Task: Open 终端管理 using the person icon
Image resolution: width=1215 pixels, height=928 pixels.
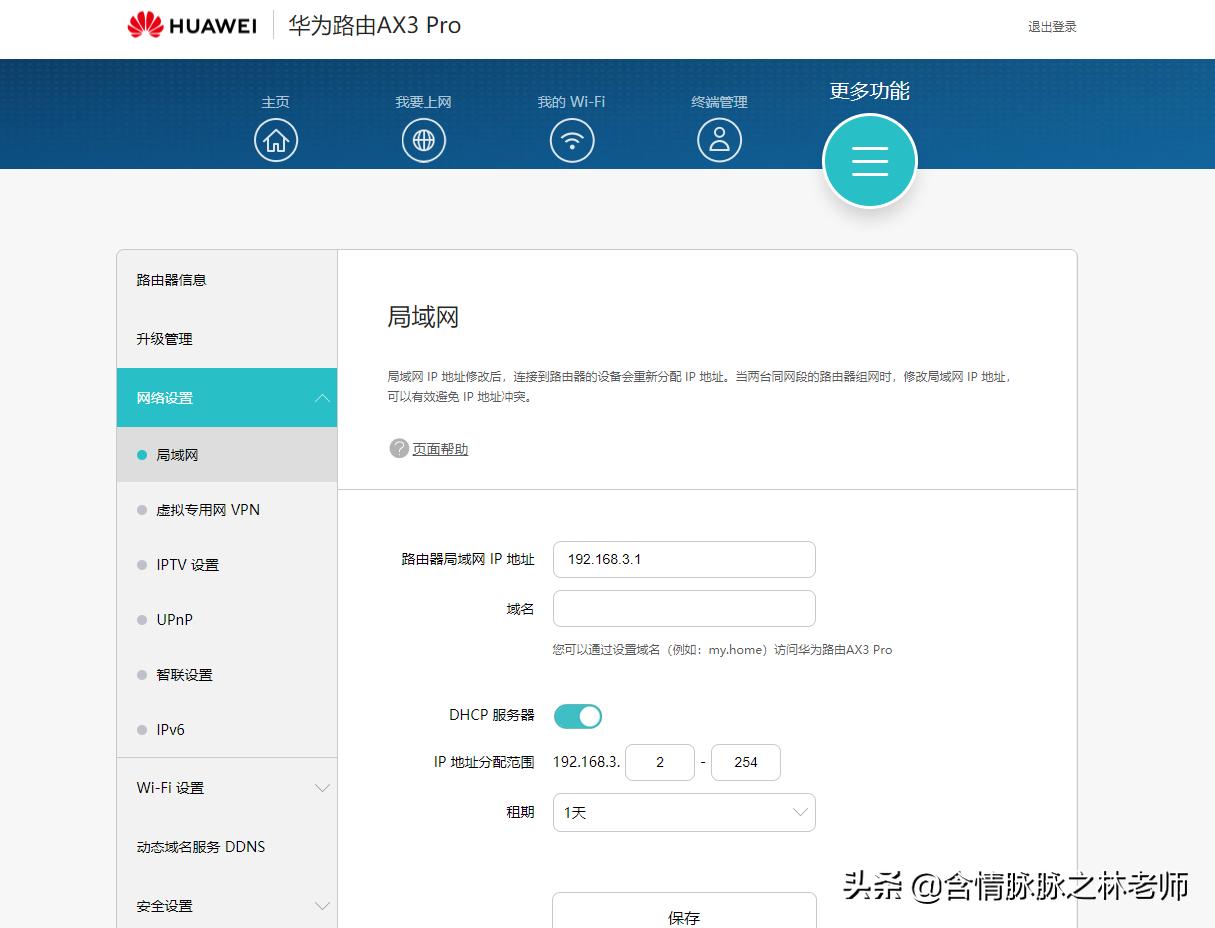Action: 719,140
